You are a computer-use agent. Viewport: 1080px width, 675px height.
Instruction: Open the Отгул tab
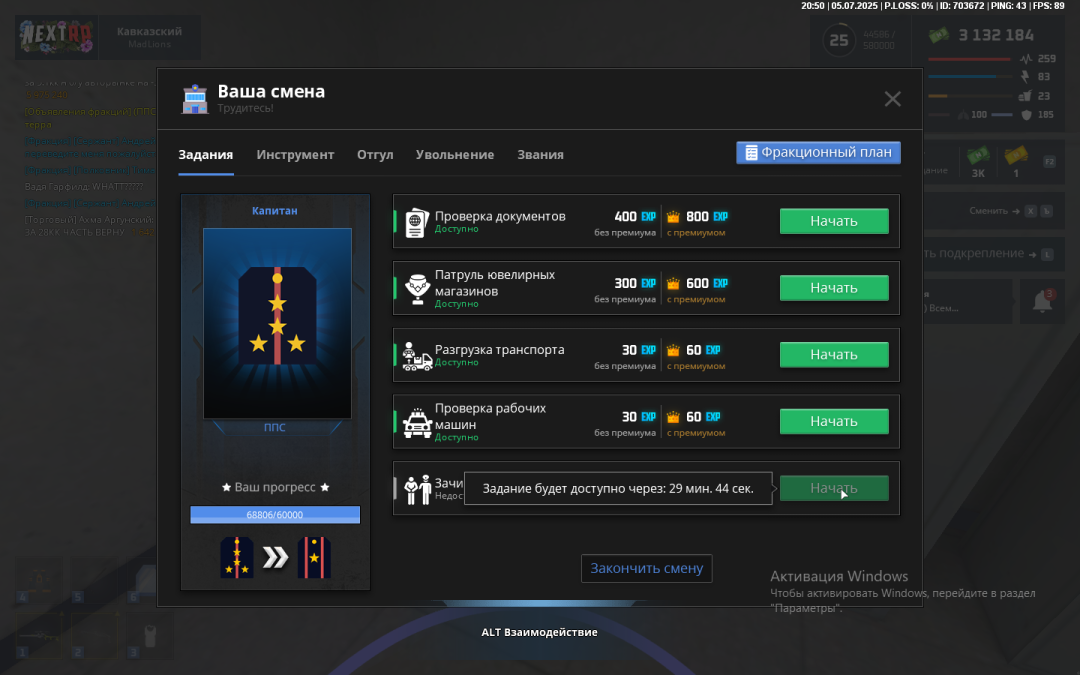click(375, 155)
